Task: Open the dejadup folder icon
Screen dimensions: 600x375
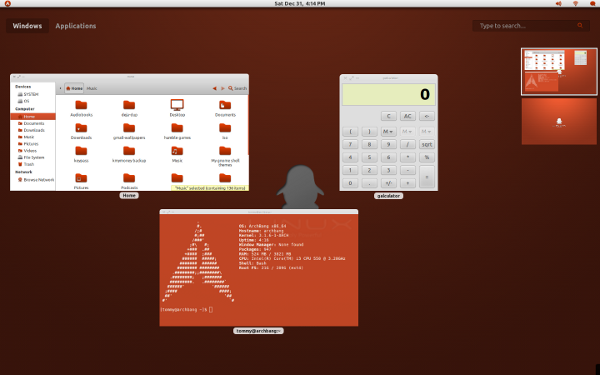Action: pos(129,105)
